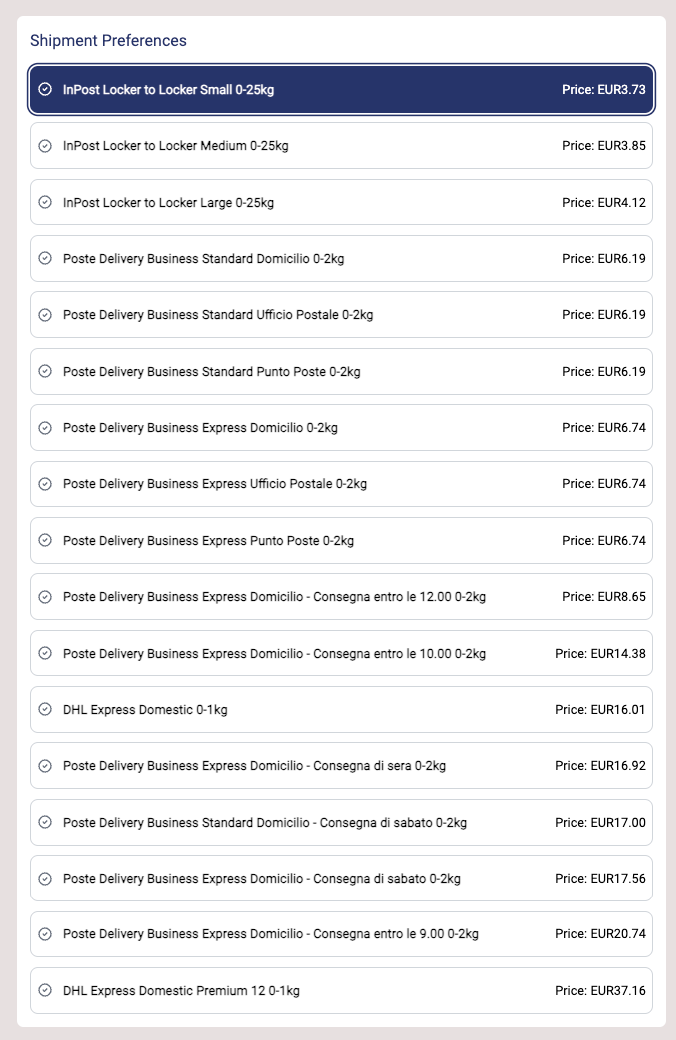The image size is (676, 1040).
Task: Choose Express Domicilio Consegna entro le 10.00
Action: pos(274,653)
